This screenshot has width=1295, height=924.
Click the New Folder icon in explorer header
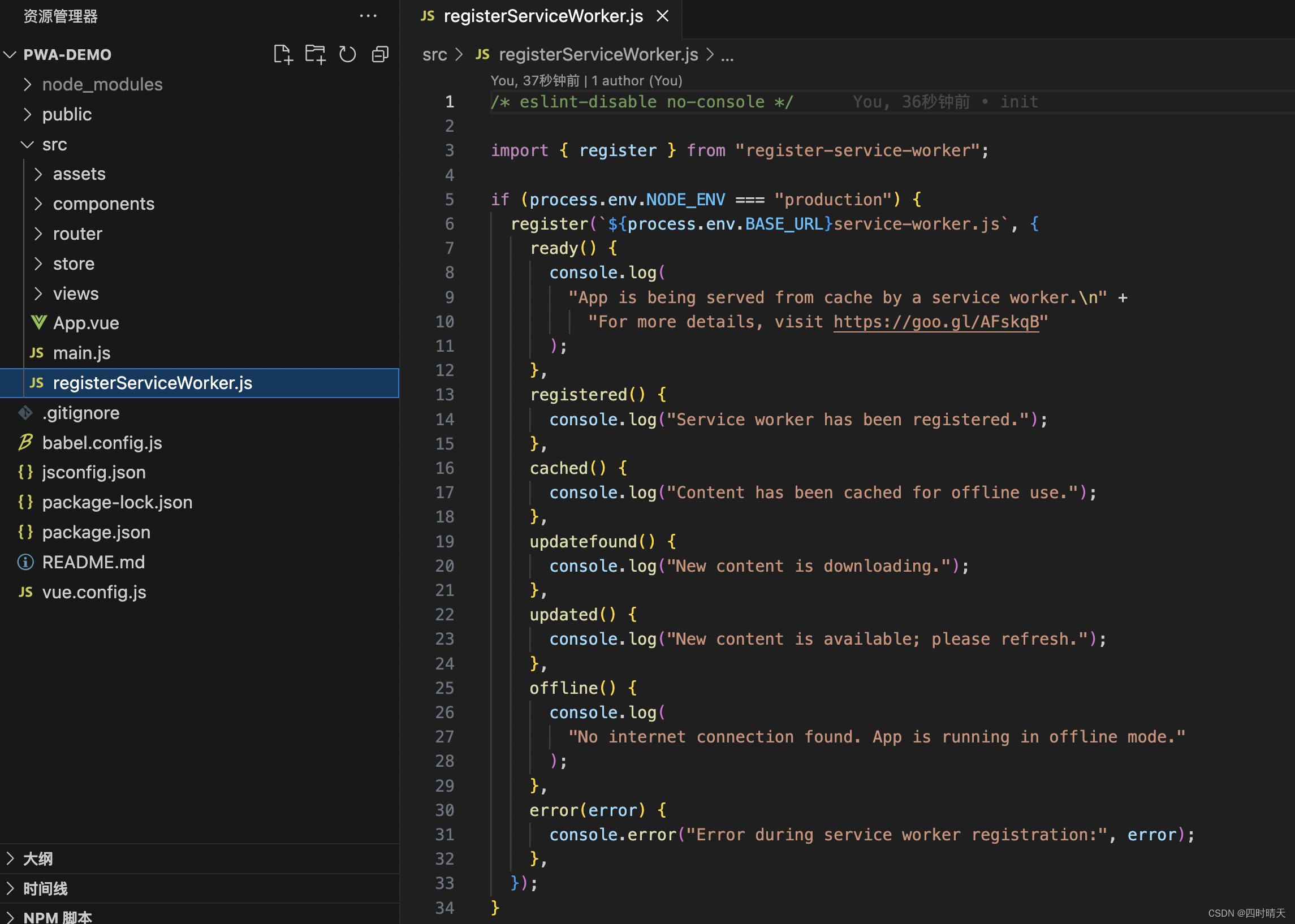[x=315, y=55]
